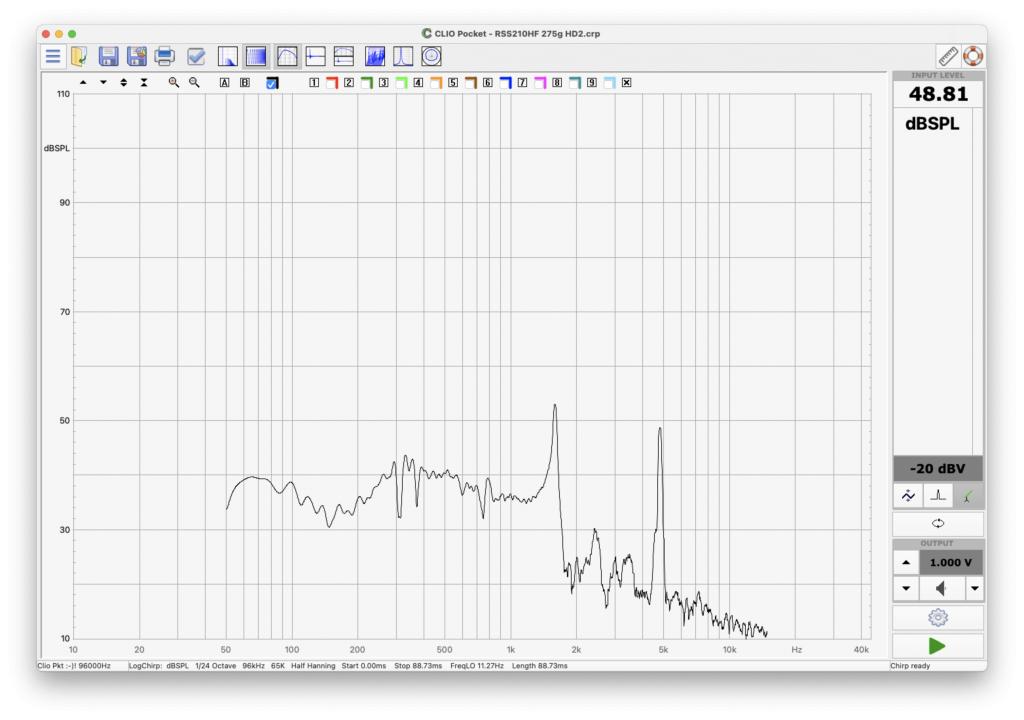Open measurement settings gear
The width and height of the screenshot is (1024, 720).
click(x=938, y=617)
